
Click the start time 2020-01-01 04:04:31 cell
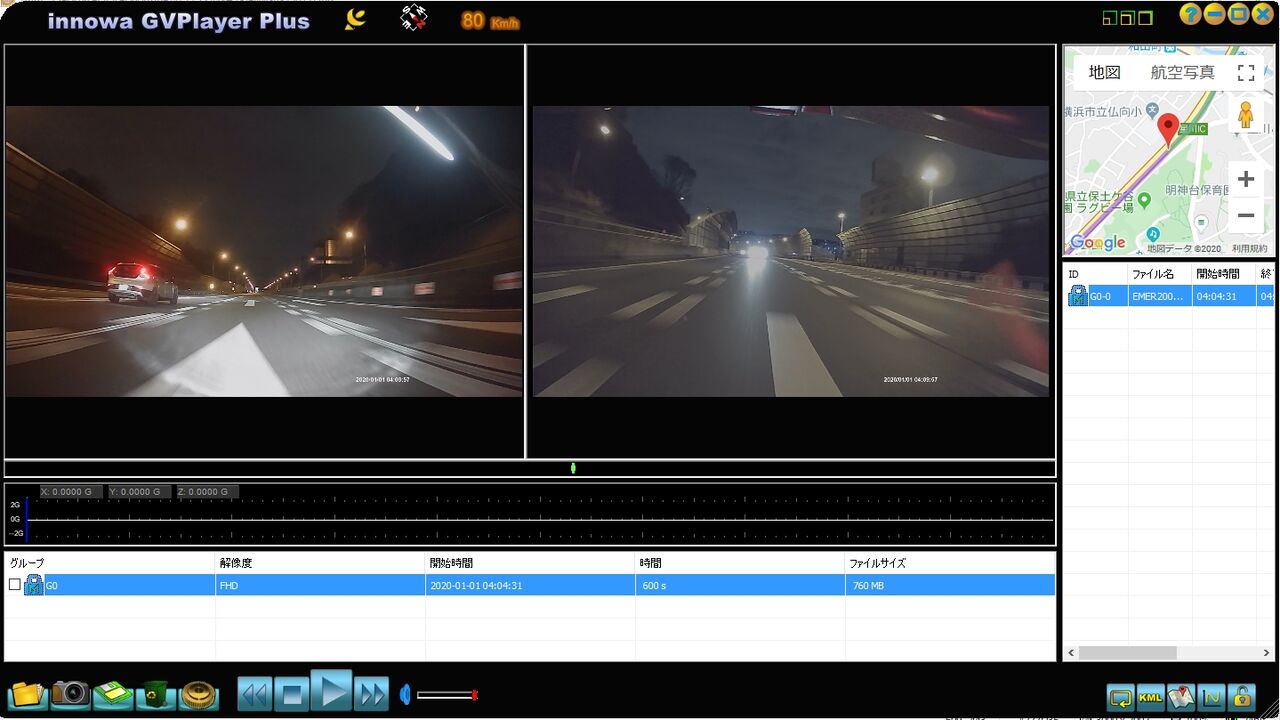tap(531, 585)
